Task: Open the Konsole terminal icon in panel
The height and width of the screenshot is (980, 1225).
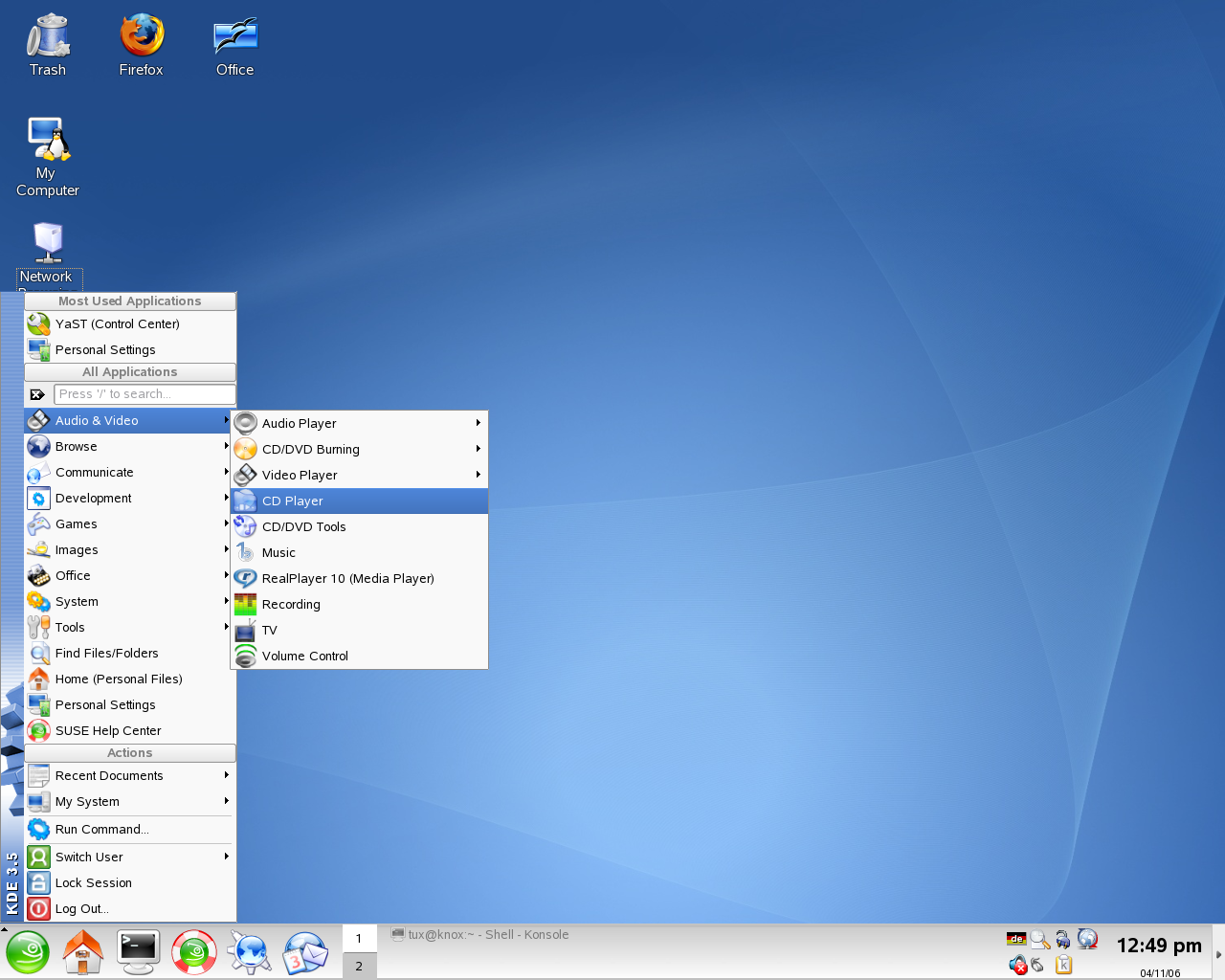Action: click(139, 952)
